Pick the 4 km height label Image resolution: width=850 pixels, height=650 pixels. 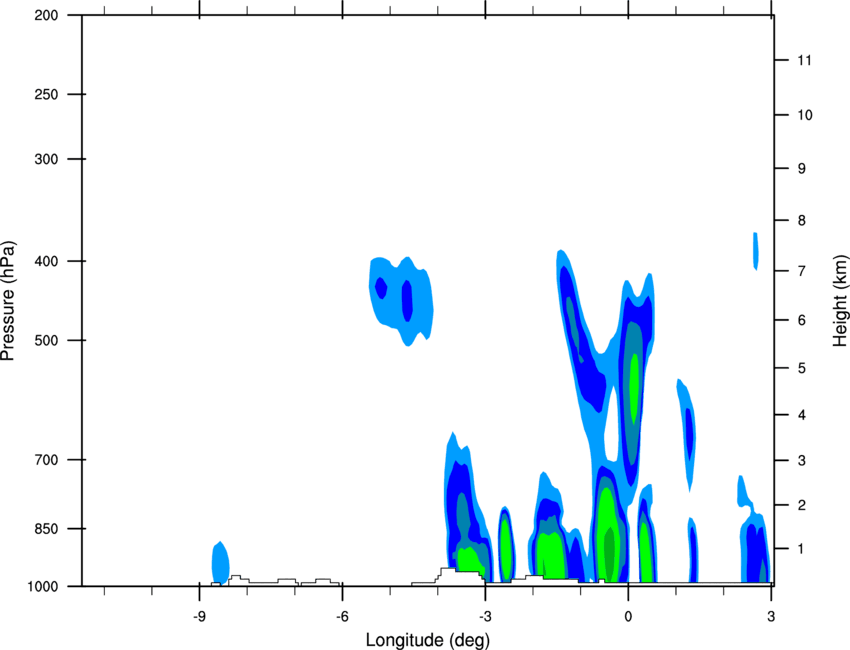click(801, 415)
